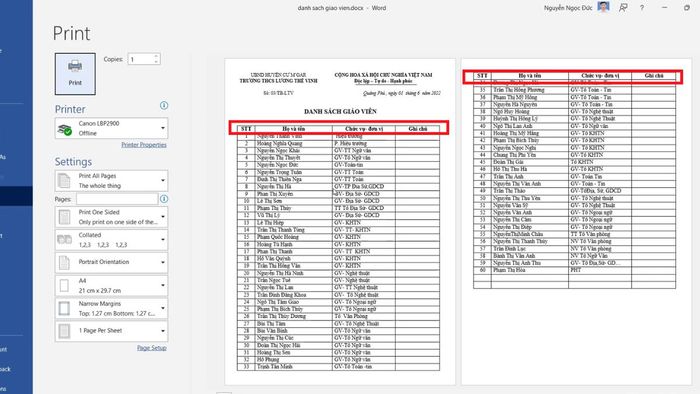Open the Canon LBP2900 printer dropdown
Image resolution: width=700 pixels, height=394 pixels.
pos(111,128)
